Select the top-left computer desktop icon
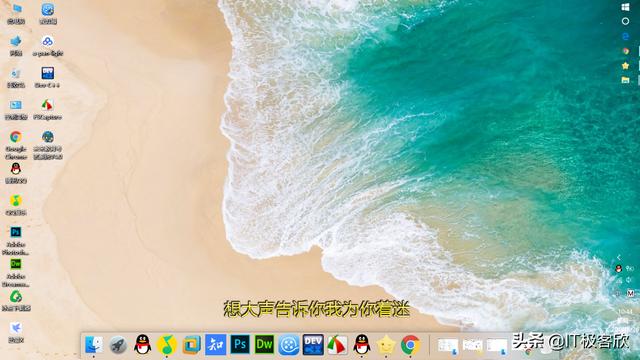Screen dimensions: 640x360 click(x=16, y=13)
